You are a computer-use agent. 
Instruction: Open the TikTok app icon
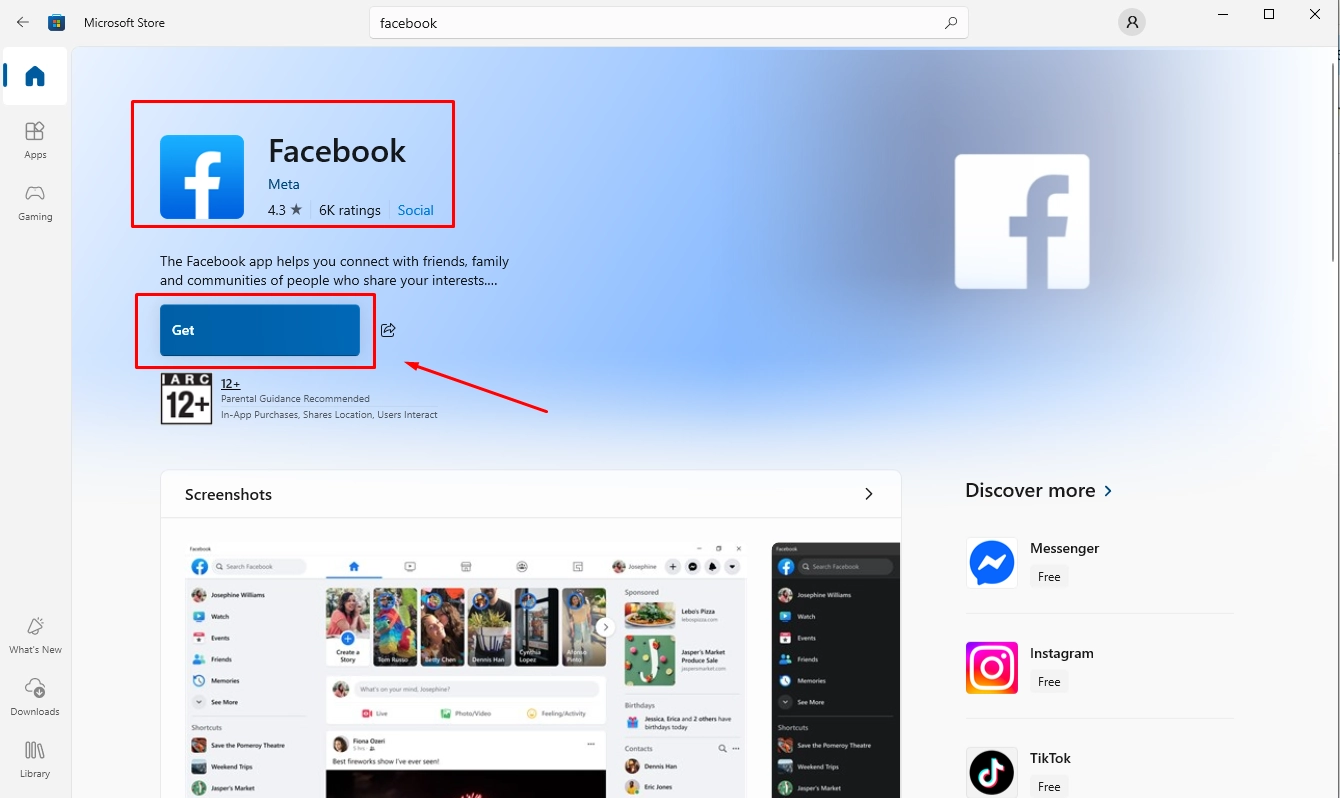click(992, 772)
